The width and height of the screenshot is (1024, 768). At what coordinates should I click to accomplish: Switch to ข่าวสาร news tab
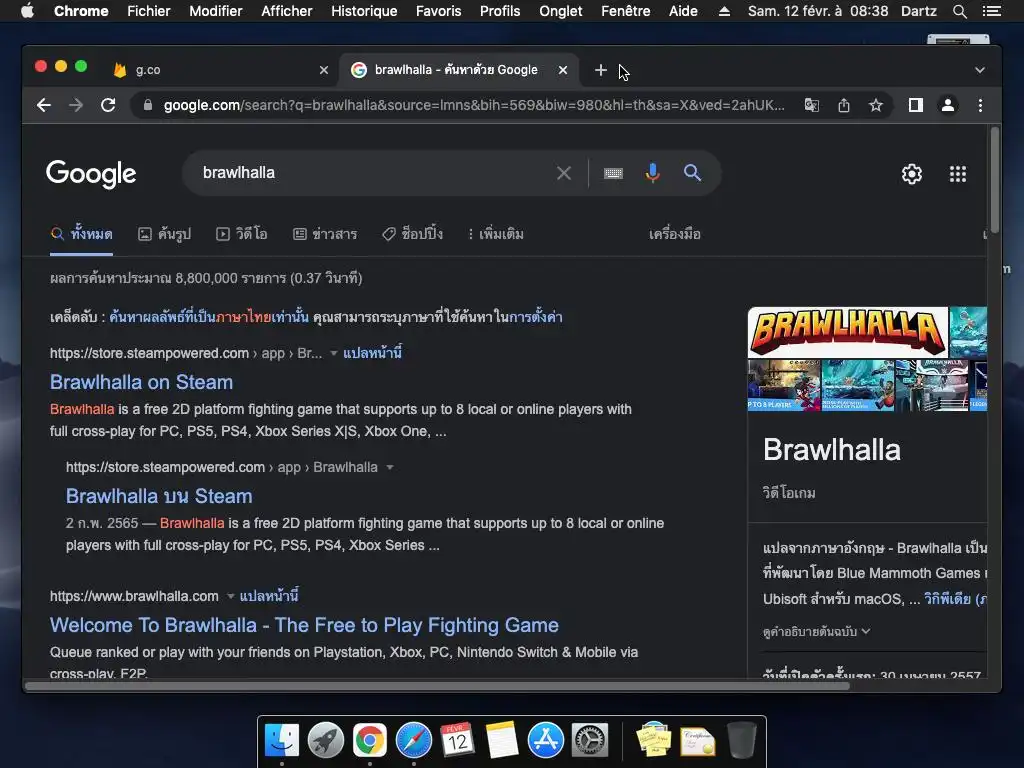[x=325, y=234]
